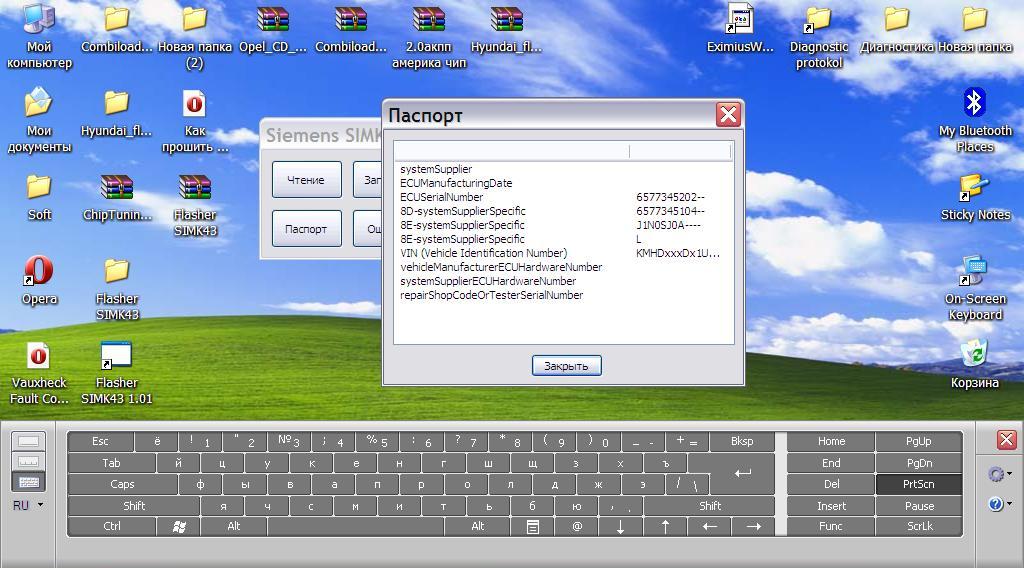The height and width of the screenshot is (568, 1024).
Task: Click the Bksp key
Action: [x=742, y=441]
